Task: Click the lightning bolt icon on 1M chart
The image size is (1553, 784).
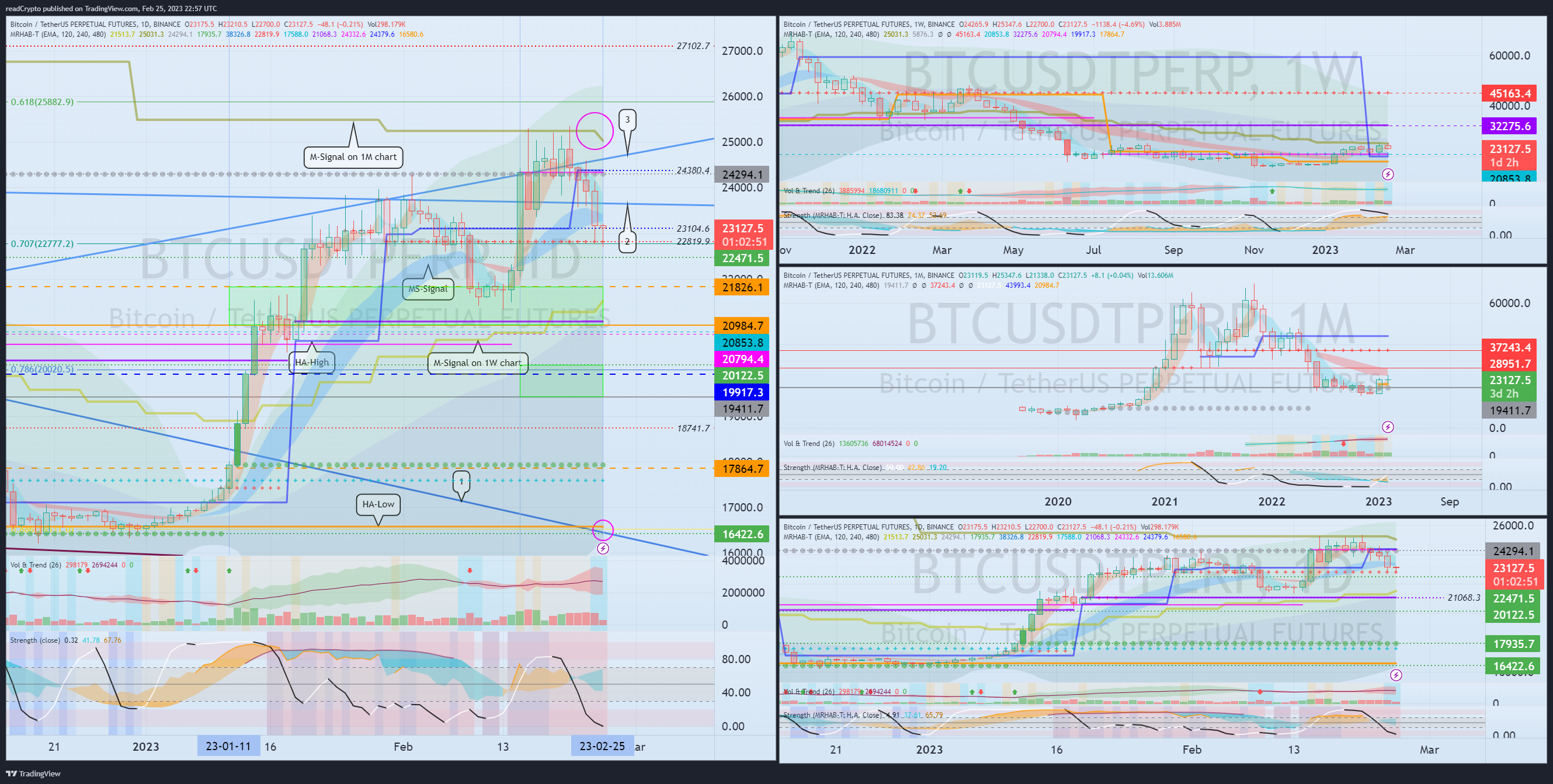Action: coord(1388,427)
